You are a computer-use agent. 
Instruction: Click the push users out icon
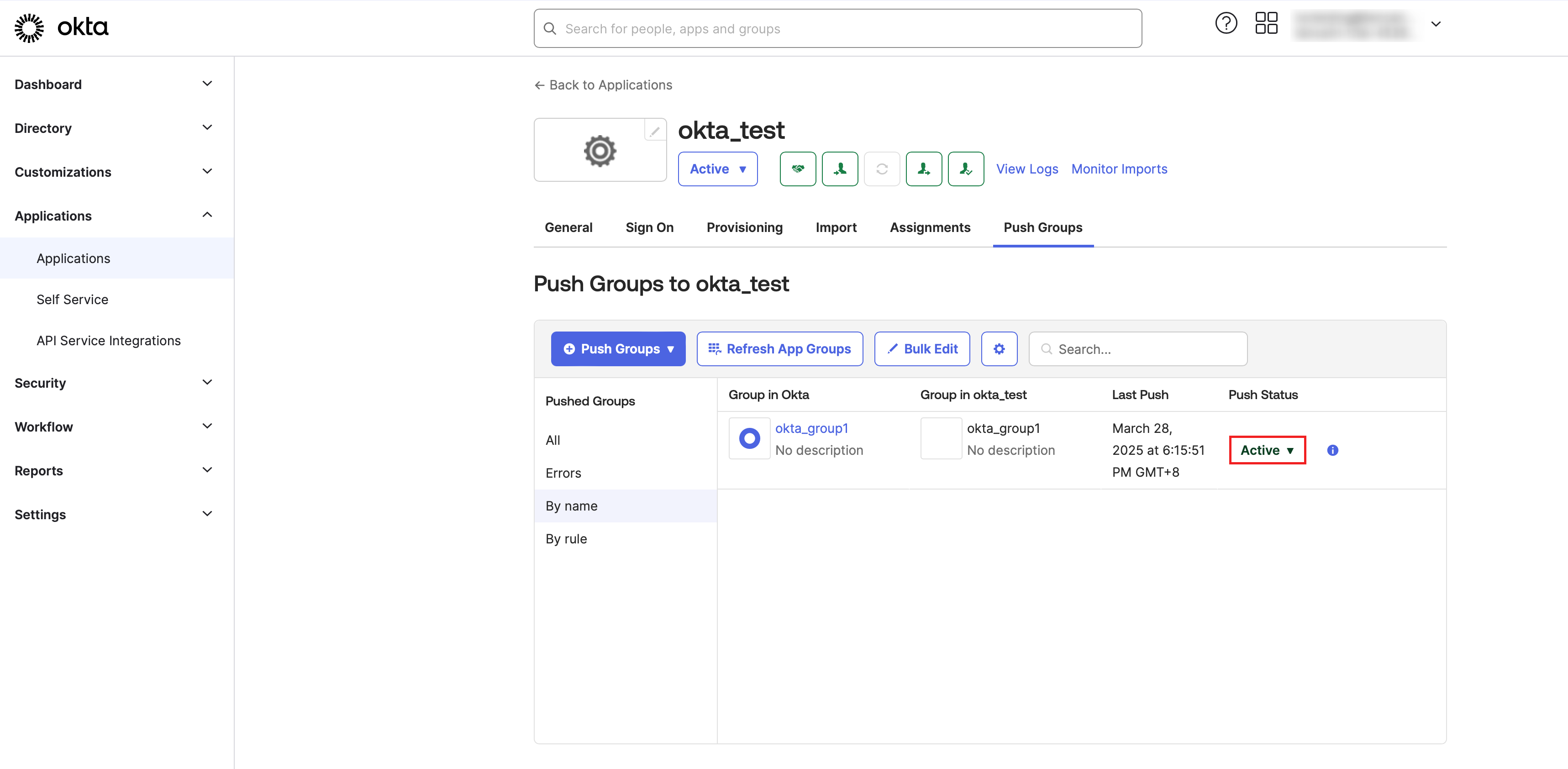pyautogui.click(x=923, y=169)
